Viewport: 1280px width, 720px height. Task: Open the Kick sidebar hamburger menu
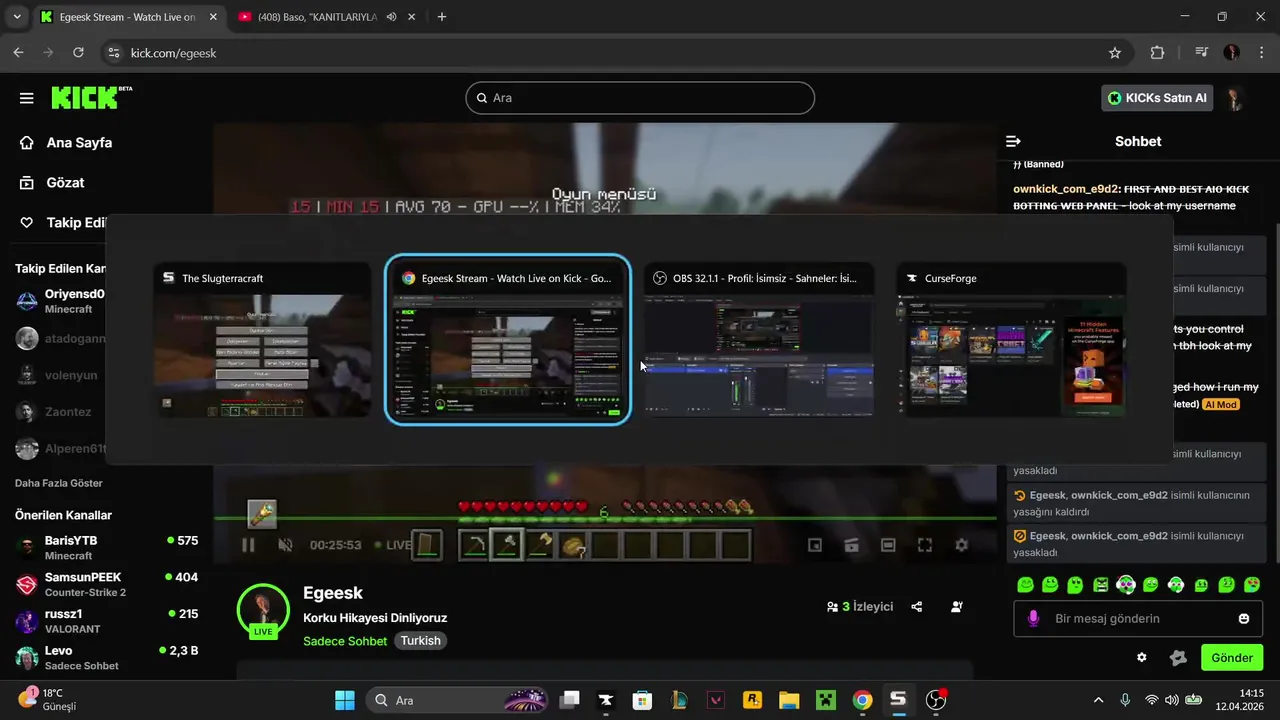tap(27, 98)
